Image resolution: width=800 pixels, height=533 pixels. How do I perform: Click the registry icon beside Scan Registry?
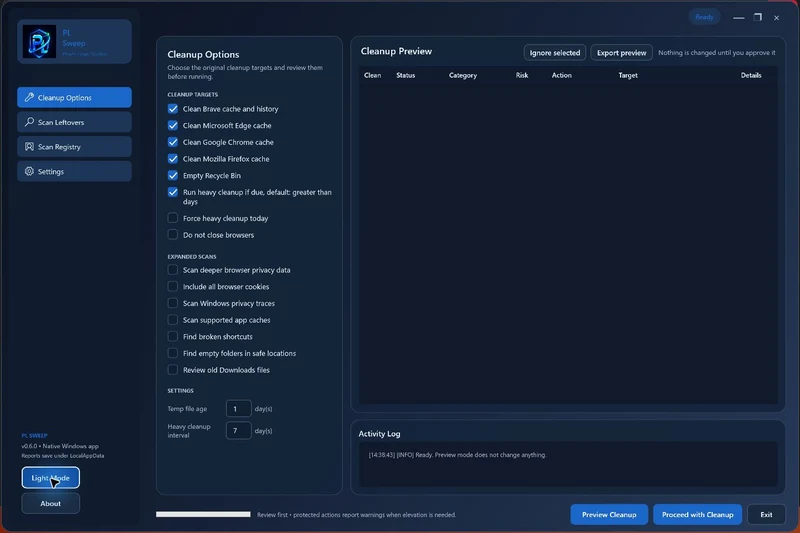pos(29,146)
